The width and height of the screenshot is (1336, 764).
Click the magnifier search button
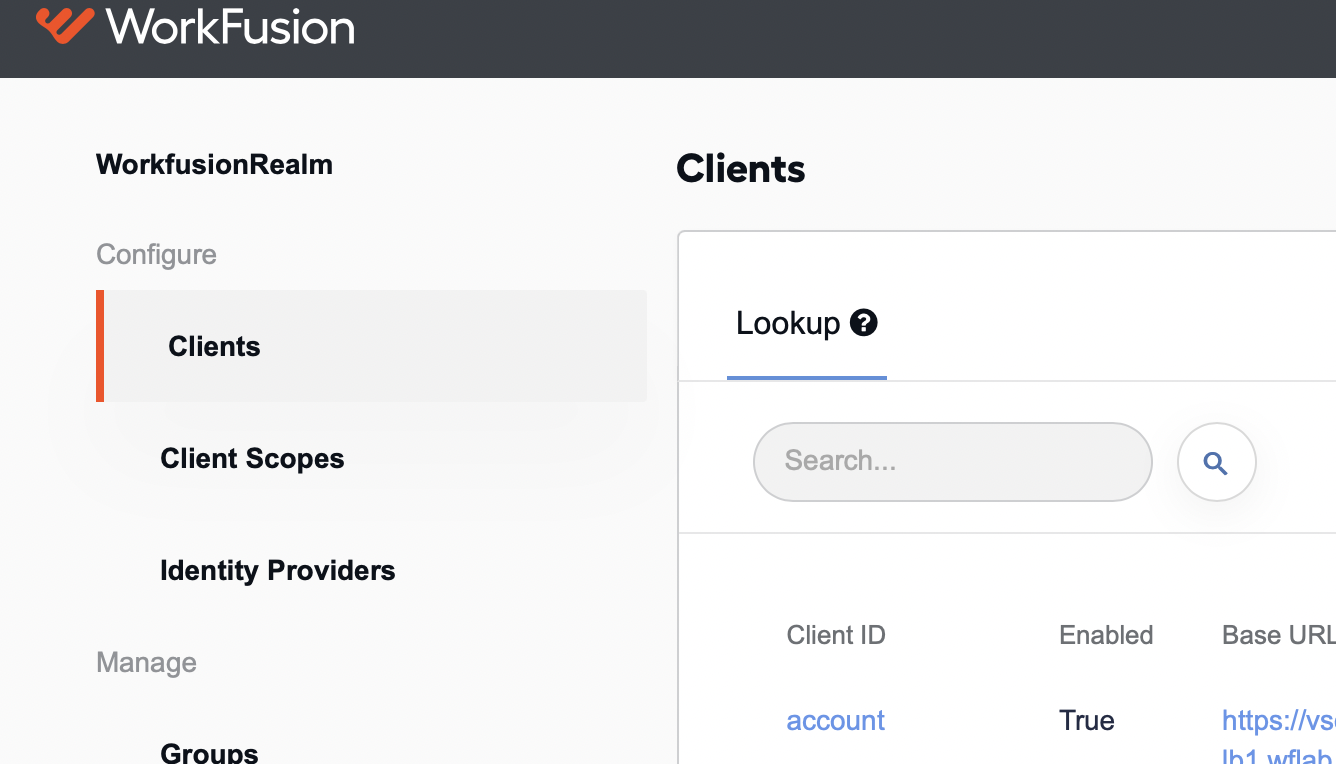point(1216,462)
